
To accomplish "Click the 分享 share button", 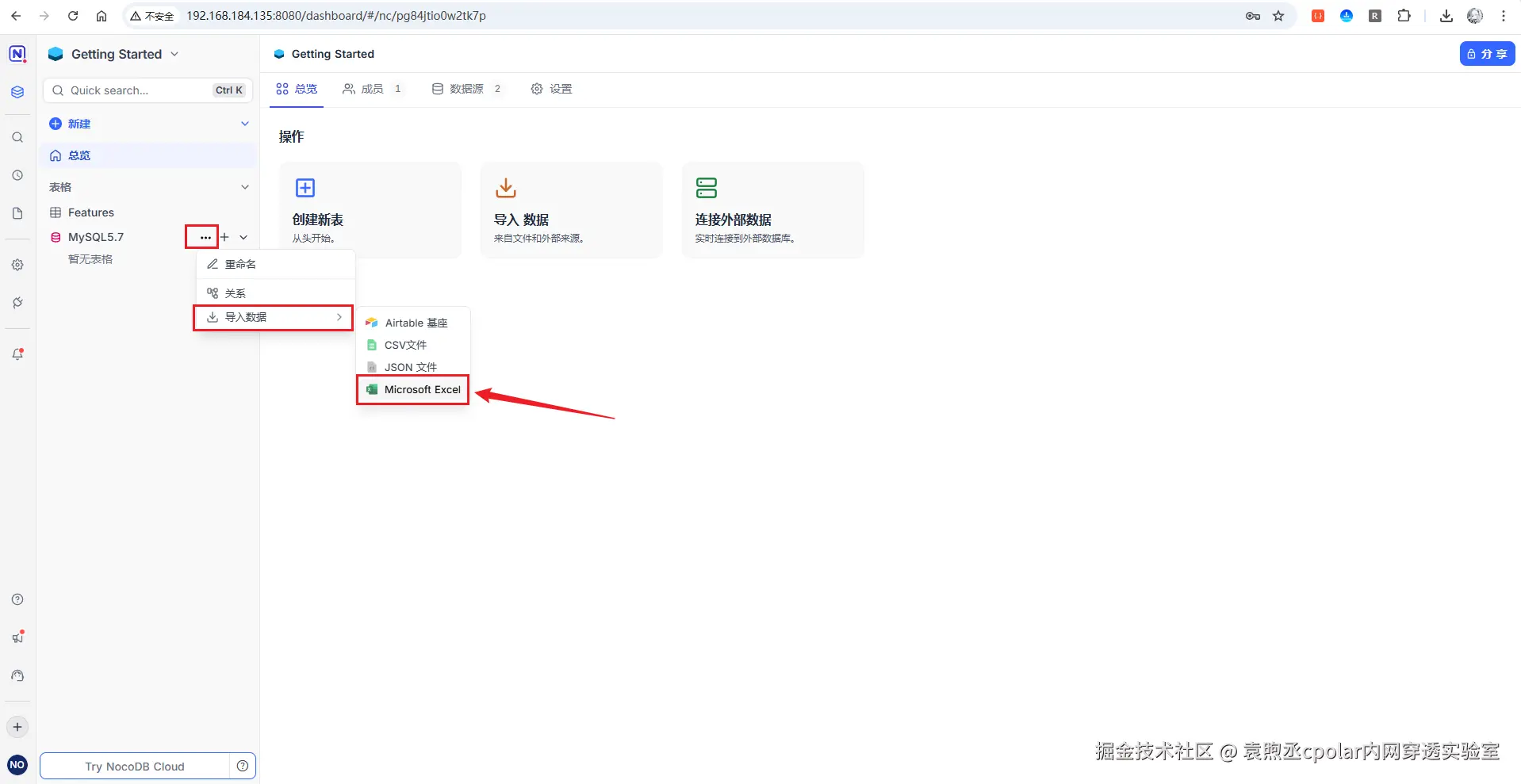I will [x=1487, y=54].
